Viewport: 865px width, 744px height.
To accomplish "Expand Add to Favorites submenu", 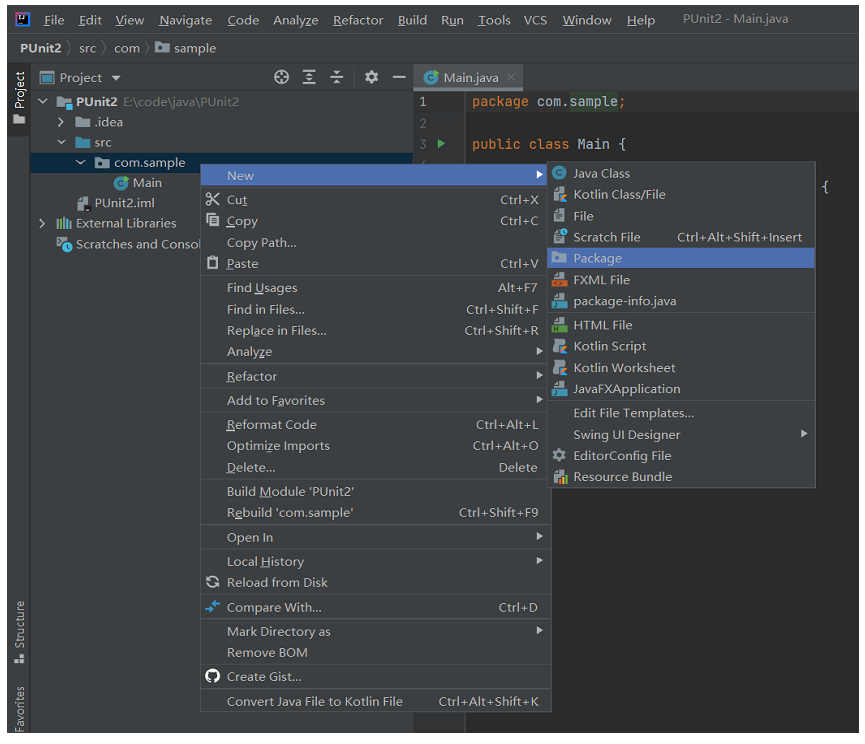I will [539, 400].
